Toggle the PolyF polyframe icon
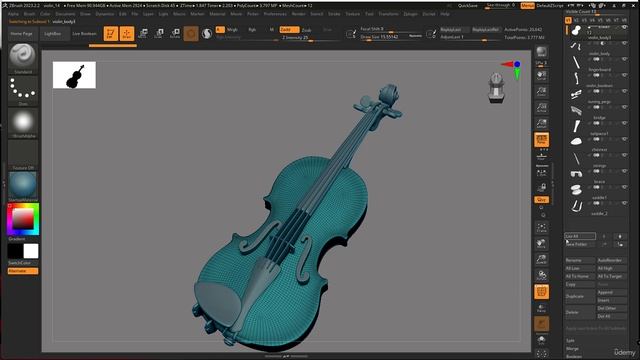This screenshot has height=360, width=640. tap(542, 292)
